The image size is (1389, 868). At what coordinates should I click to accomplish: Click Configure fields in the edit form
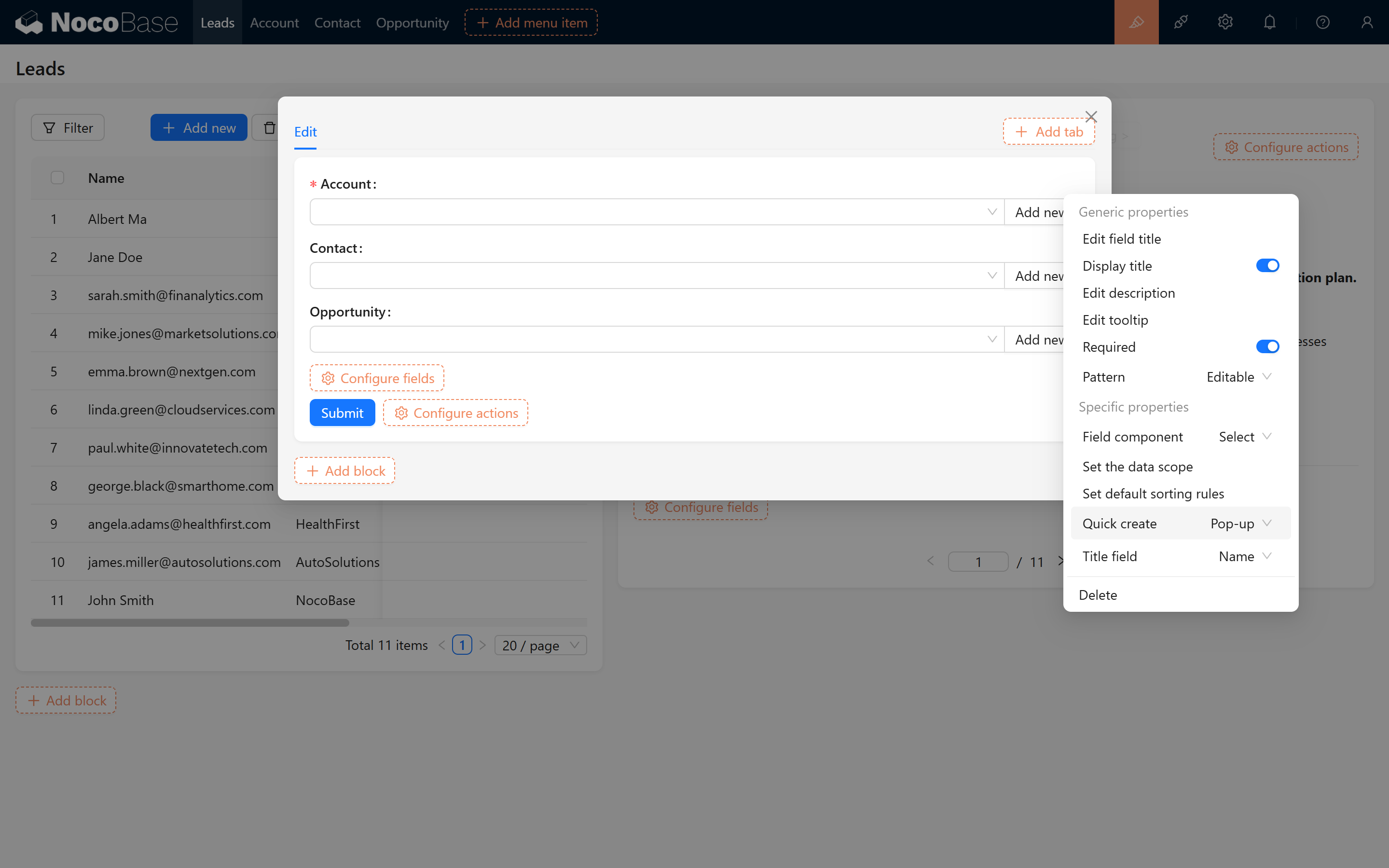point(377,378)
